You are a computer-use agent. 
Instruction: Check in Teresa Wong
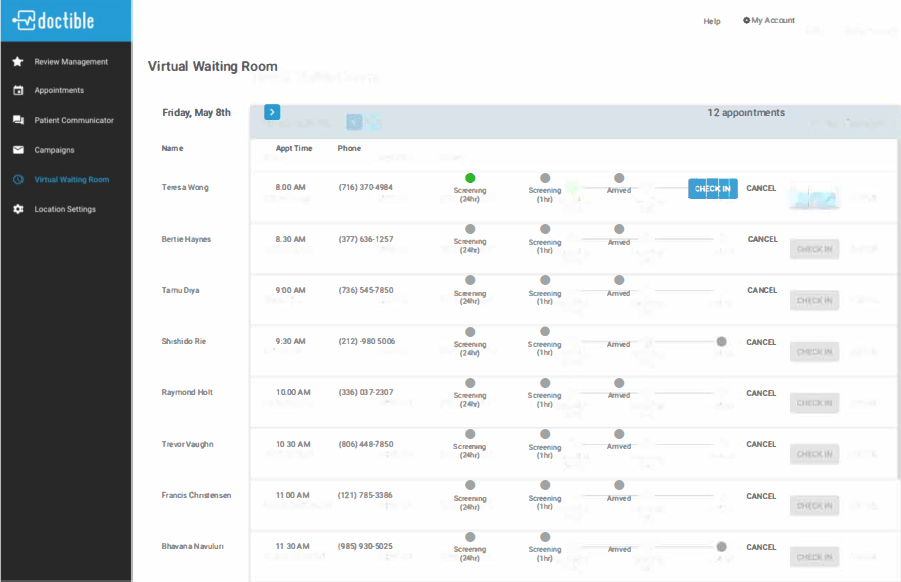pyautogui.click(x=712, y=188)
